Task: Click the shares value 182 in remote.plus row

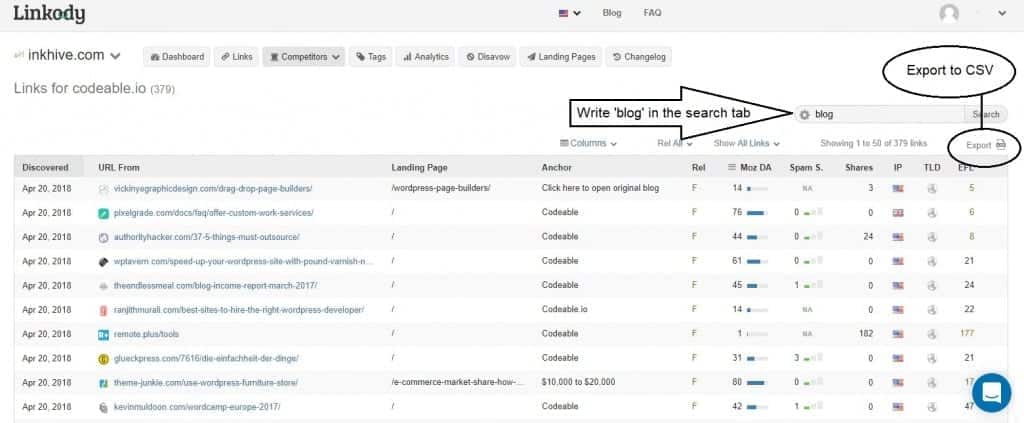Action: (867, 334)
